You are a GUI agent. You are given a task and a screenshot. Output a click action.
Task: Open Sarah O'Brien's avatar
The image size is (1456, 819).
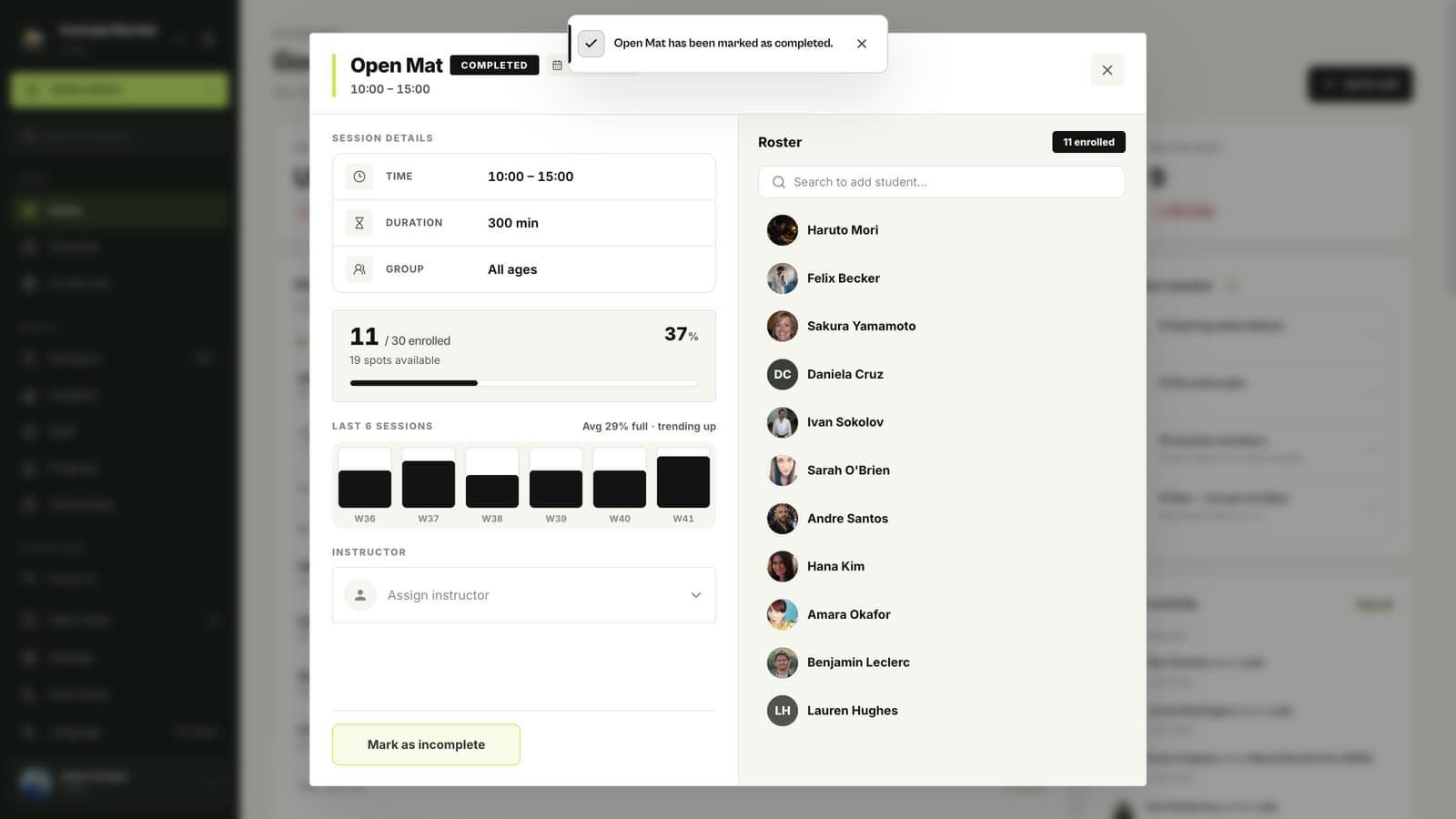(x=783, y=470)
